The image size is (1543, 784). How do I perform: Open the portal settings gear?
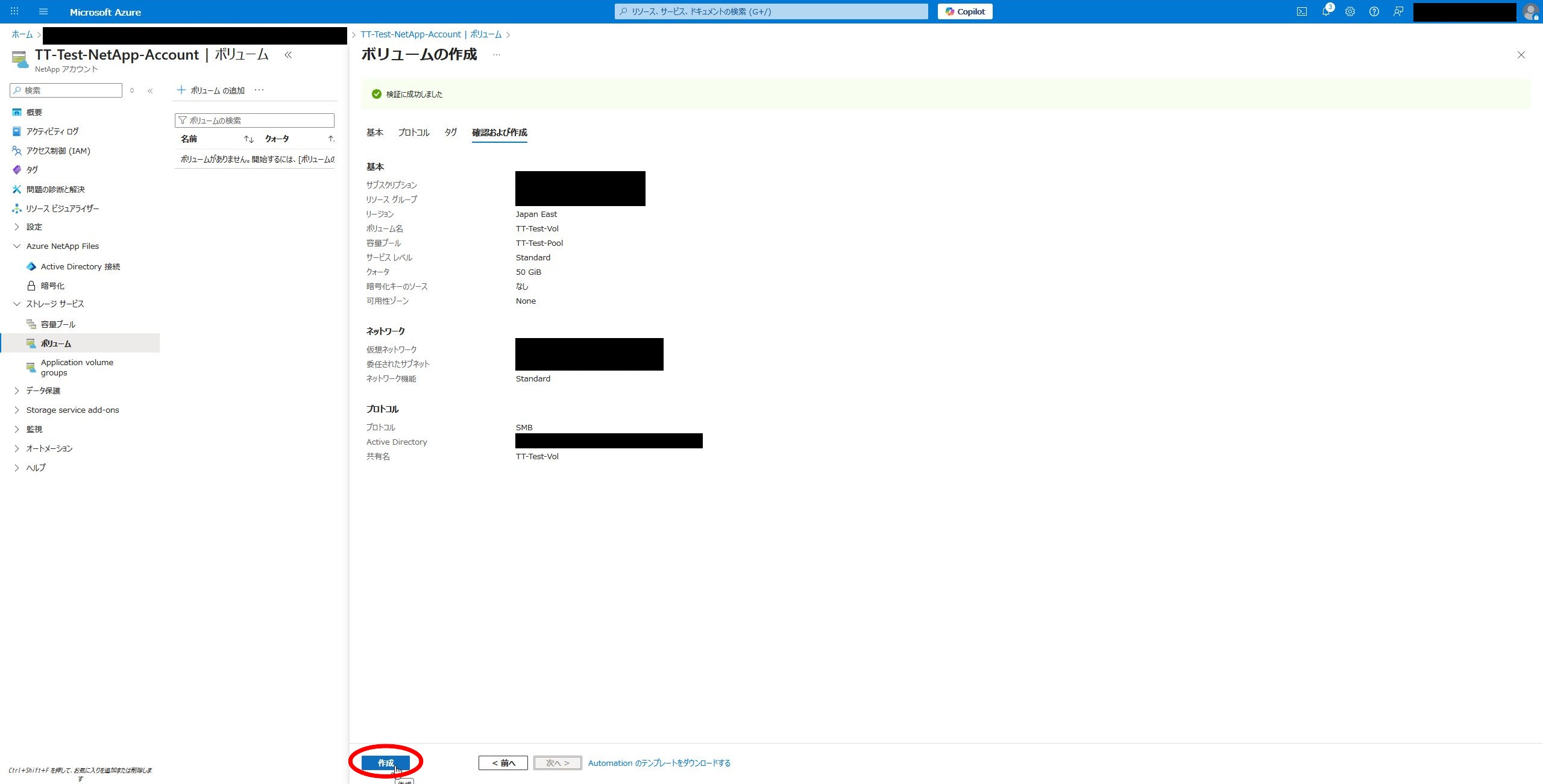point(1350,11)
